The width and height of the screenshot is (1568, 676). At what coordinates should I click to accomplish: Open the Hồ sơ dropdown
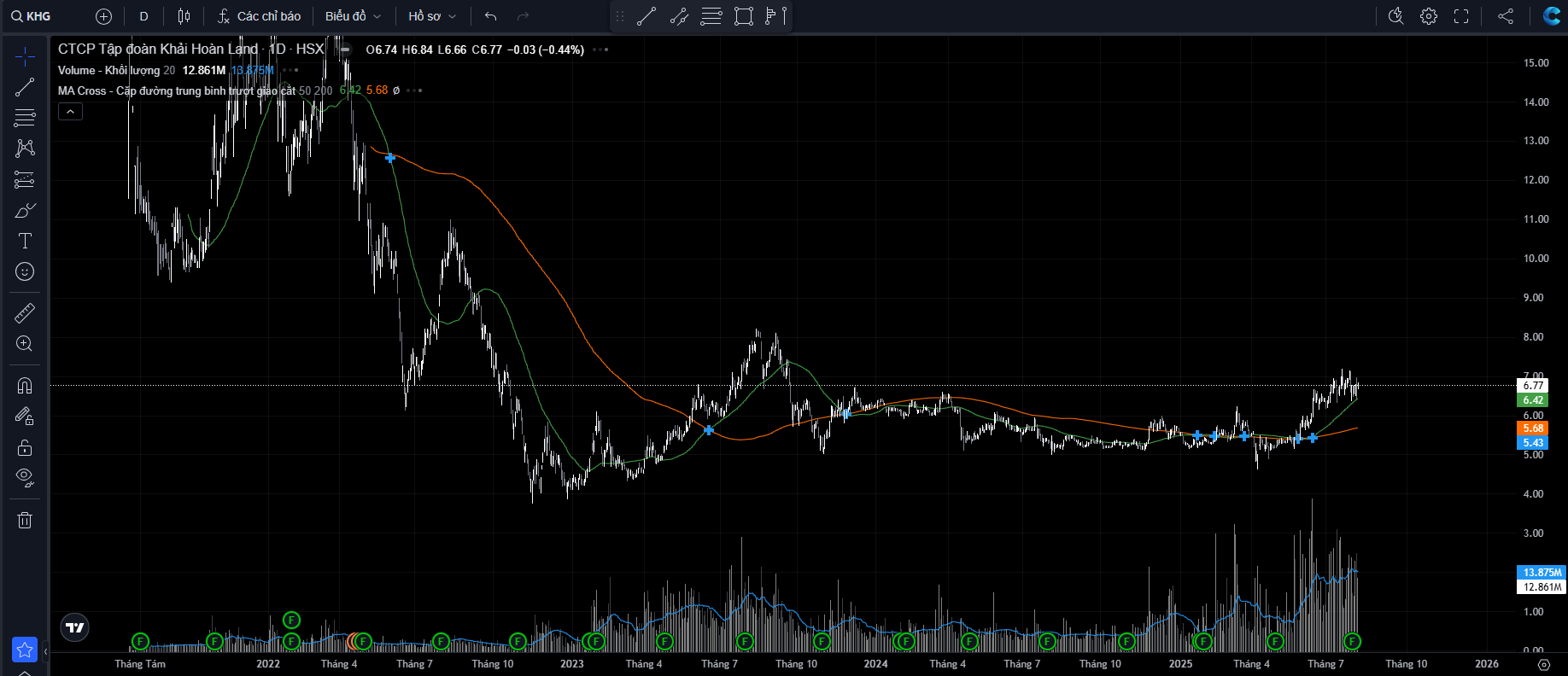tap(432, 16)
